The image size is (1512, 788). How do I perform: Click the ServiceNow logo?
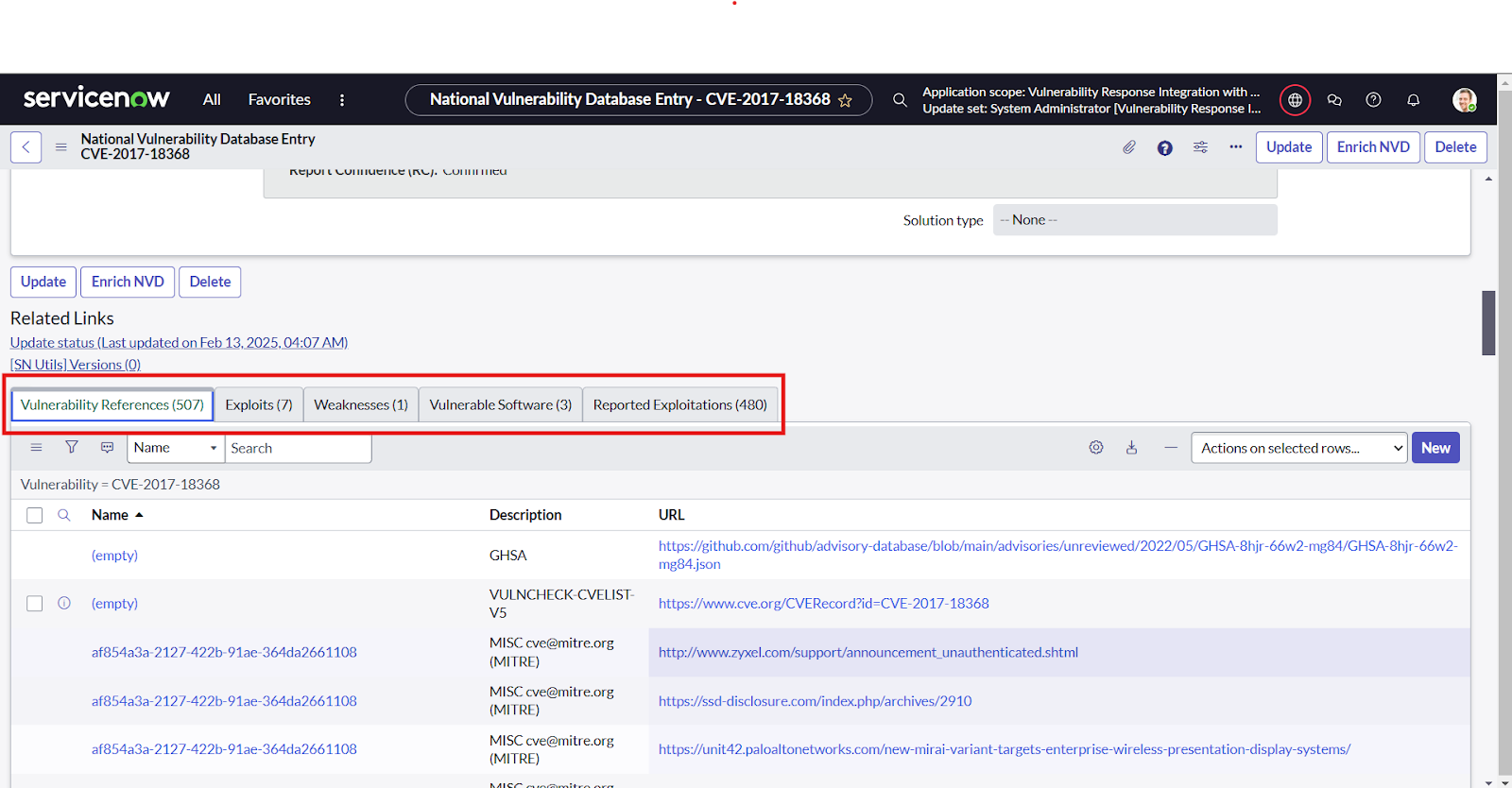96,98
